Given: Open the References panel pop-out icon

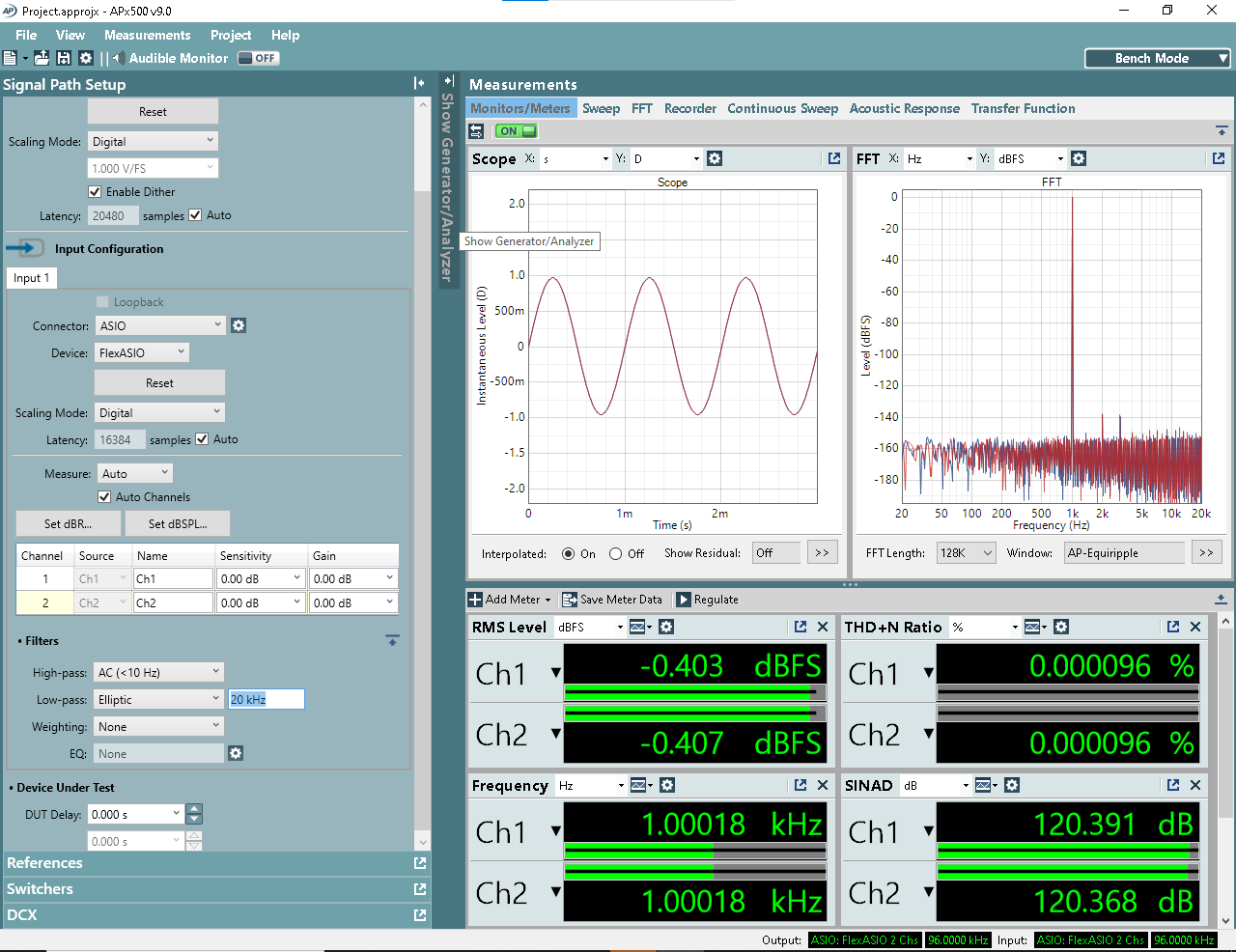Looking at the screenshot, I should [x=420, y=863].
